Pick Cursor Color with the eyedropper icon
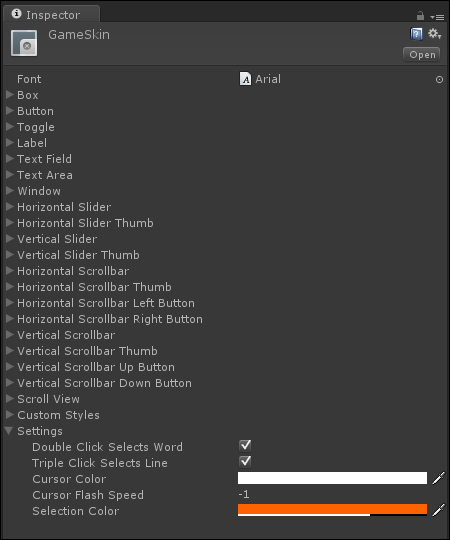Image resolution: width=450 pixels, height=540 pixels. pos(438,478)
